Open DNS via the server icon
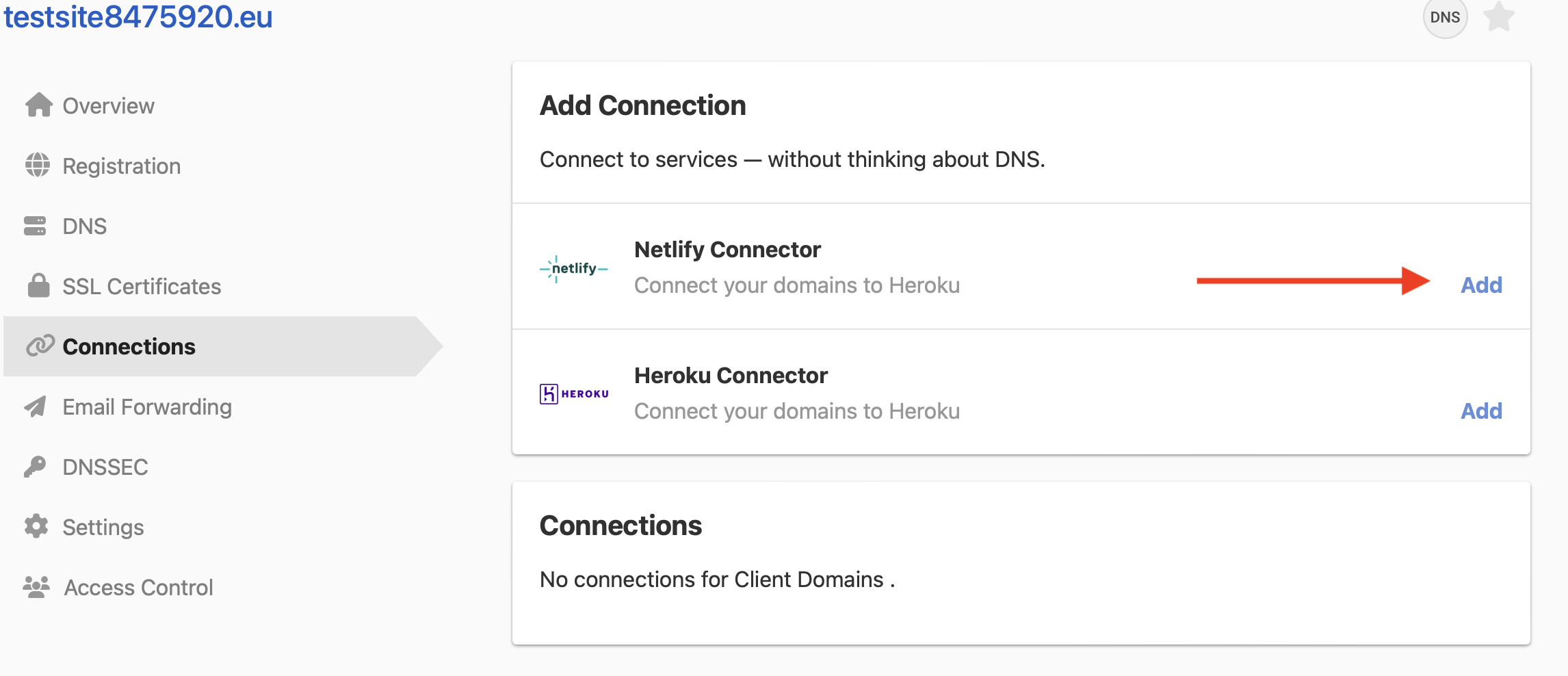 [x=38, y=226]
